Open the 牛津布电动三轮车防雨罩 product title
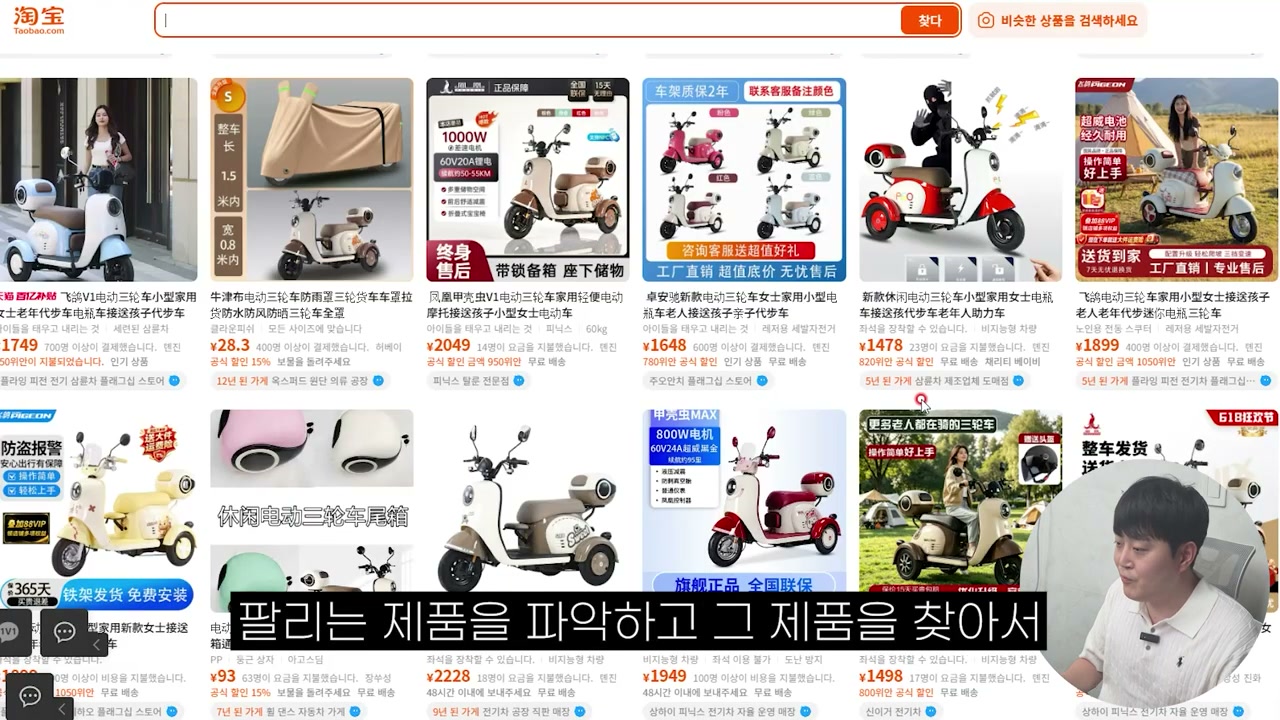1280x720 pixels. tap(311, 305)
